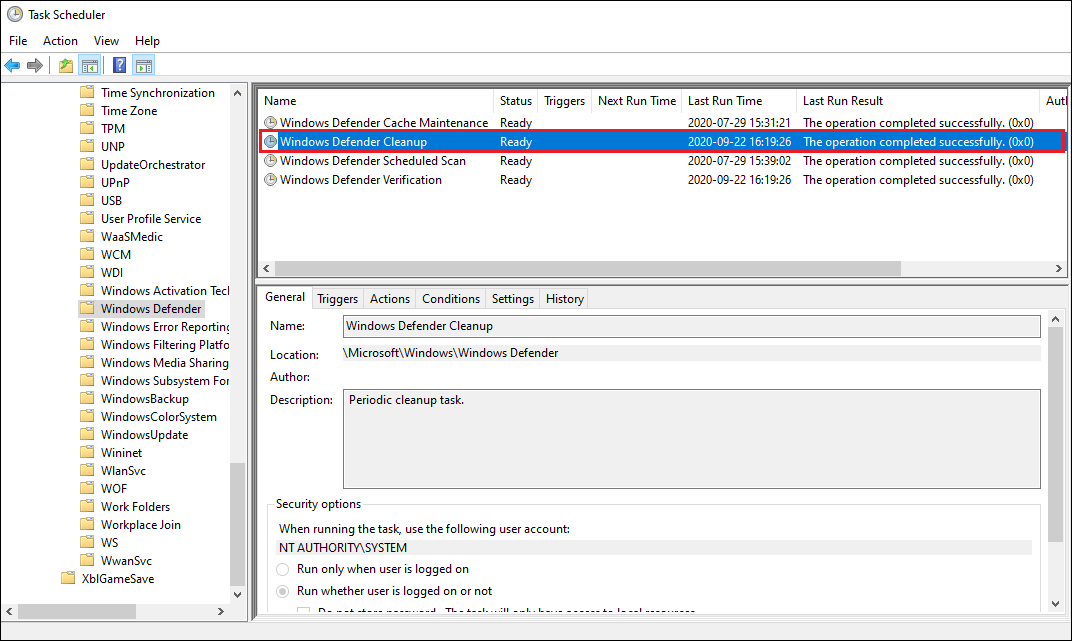Sort tasks by the Status column header
The height and width of the screenshot is (641, 1072).
click(515, 101)
